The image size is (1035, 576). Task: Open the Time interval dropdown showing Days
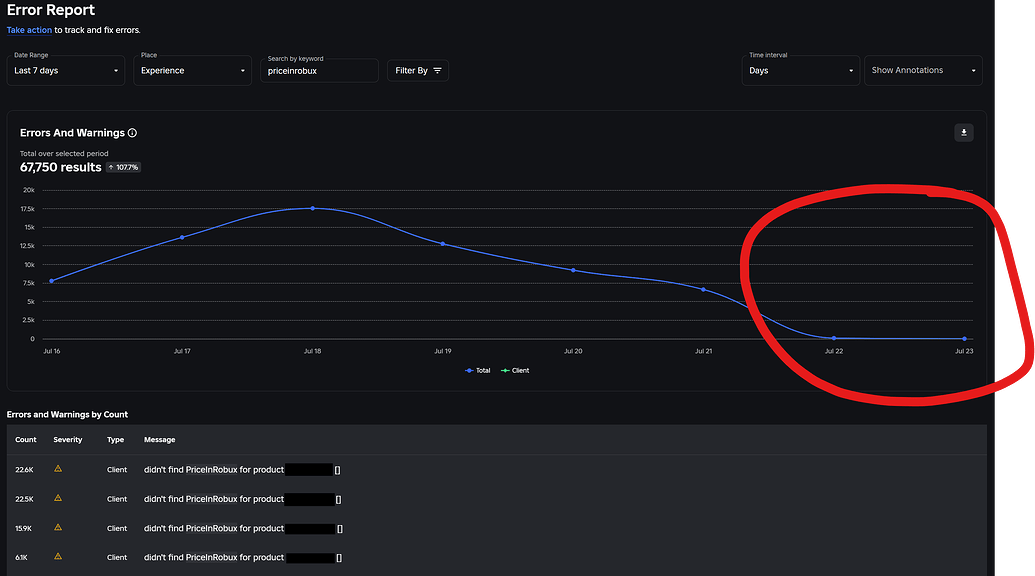coord(801,71)
